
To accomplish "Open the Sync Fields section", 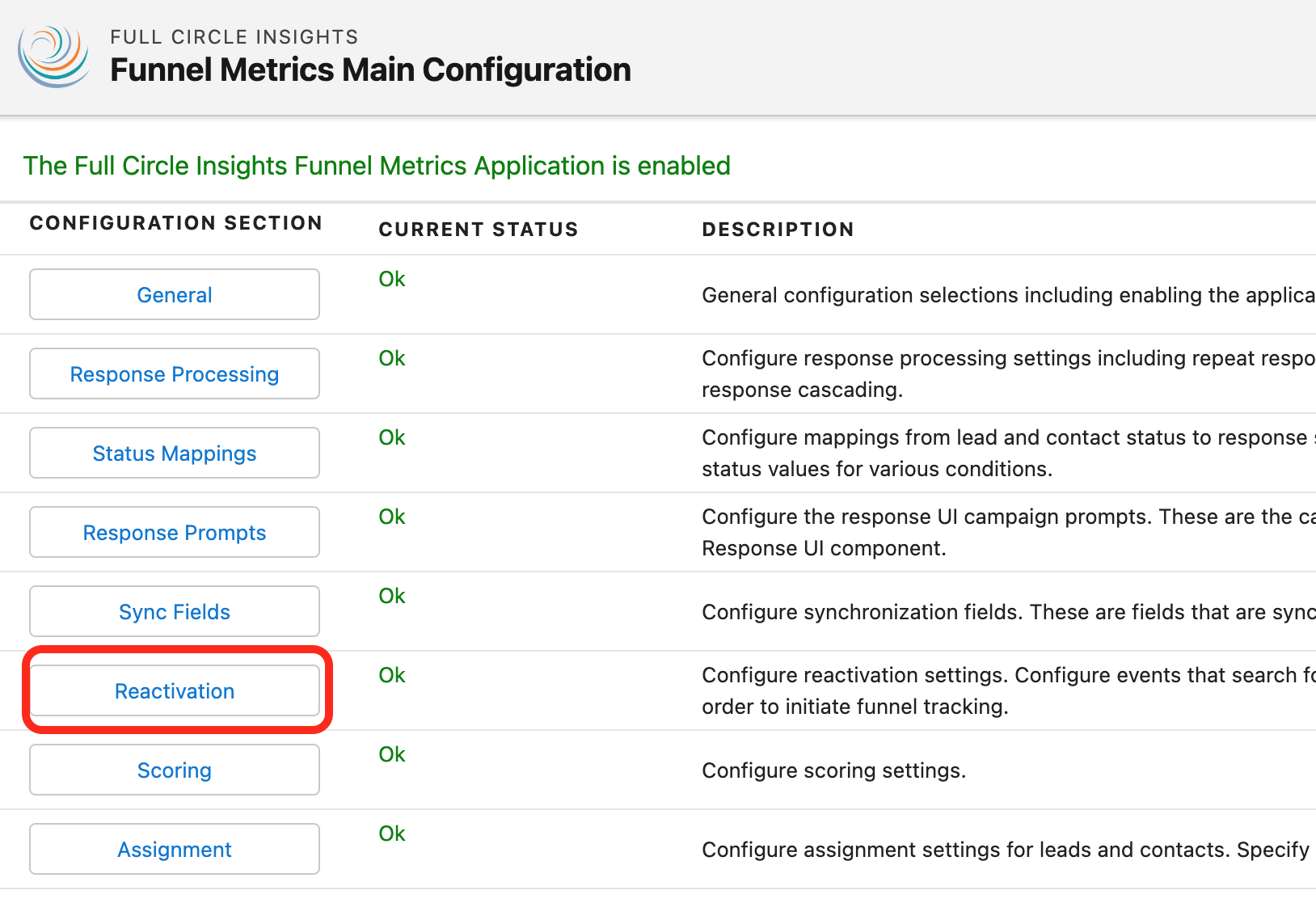I will tap(175, 611).
